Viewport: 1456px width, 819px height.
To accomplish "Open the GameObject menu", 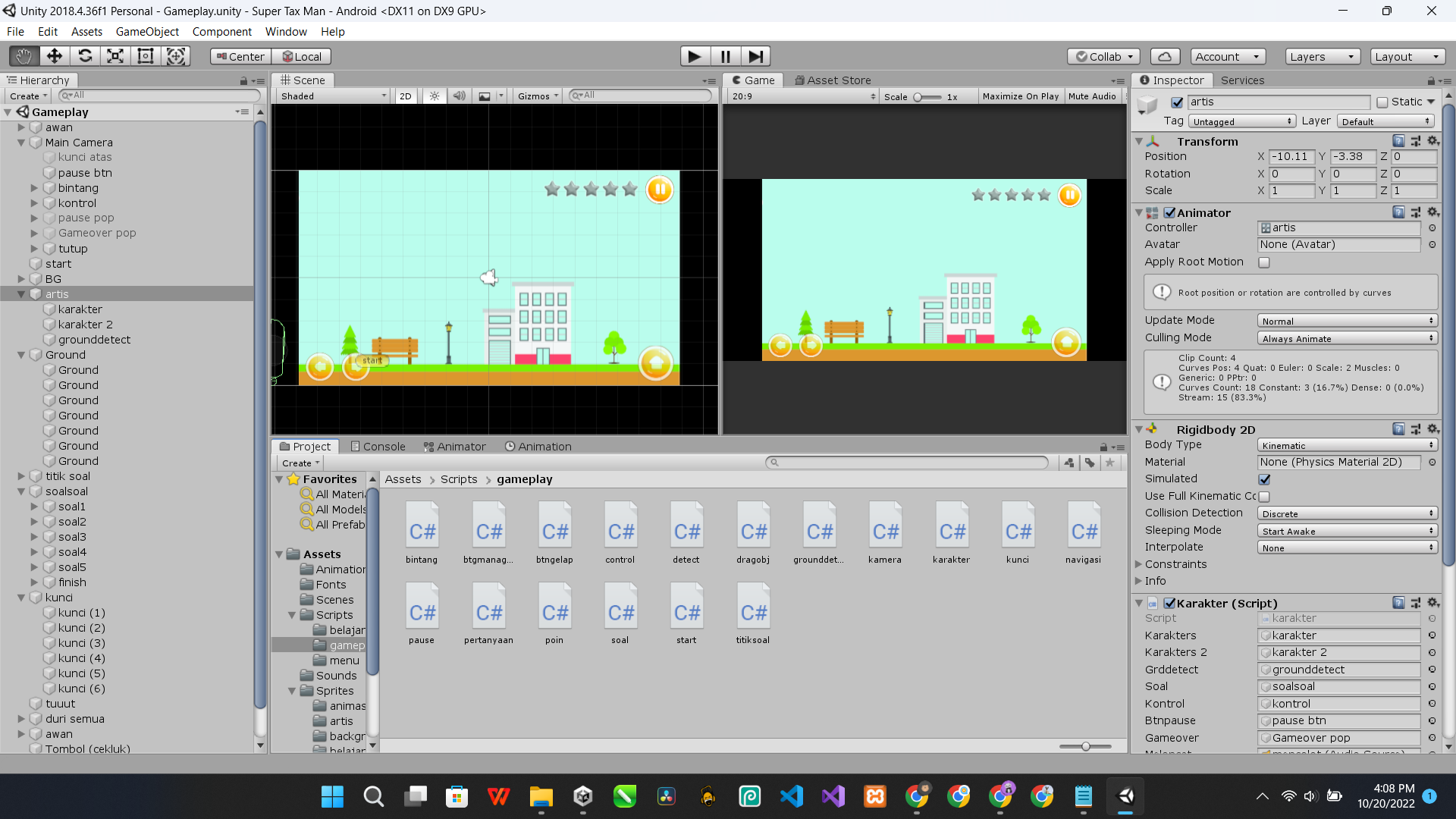I will click(147, 32).
